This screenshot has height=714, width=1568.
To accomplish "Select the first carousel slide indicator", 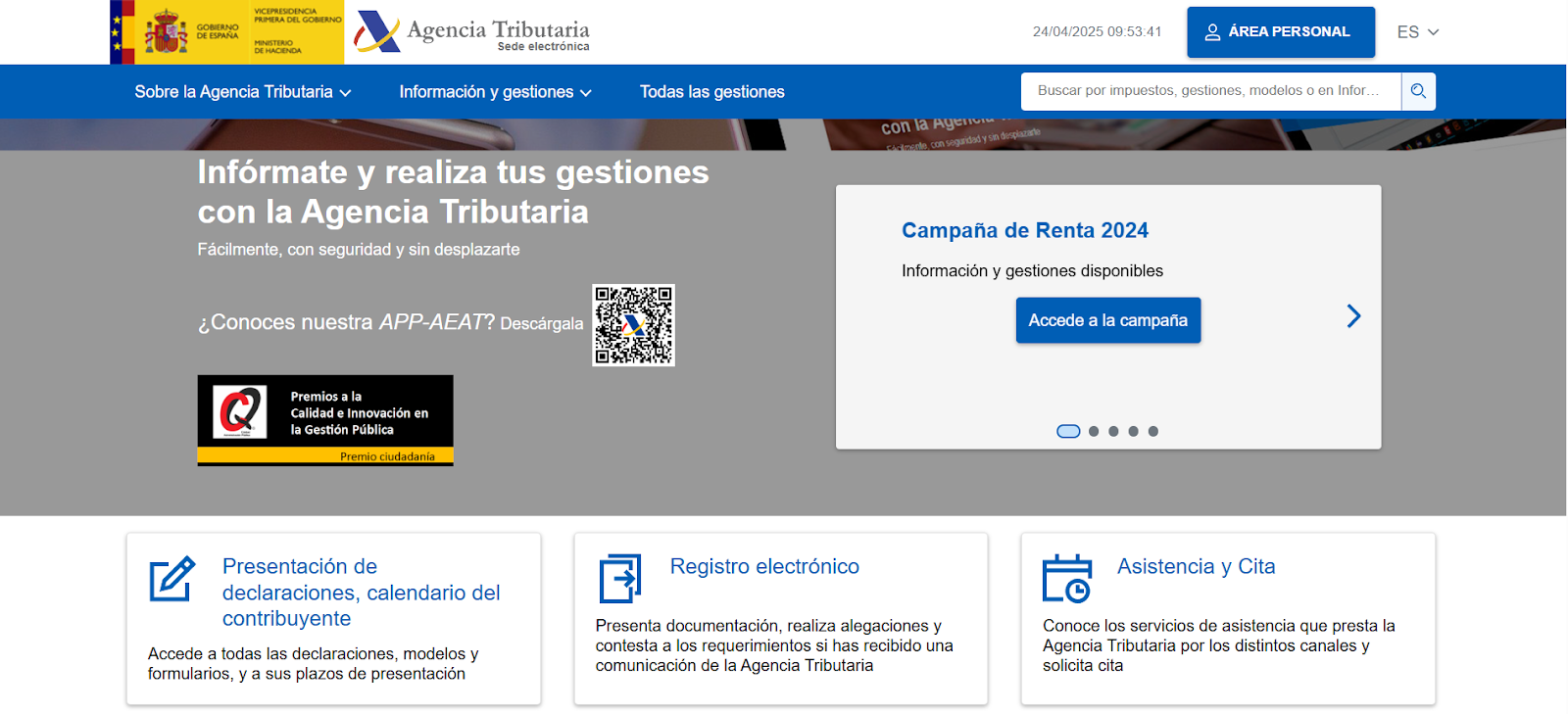I will tap(1068, 432).
